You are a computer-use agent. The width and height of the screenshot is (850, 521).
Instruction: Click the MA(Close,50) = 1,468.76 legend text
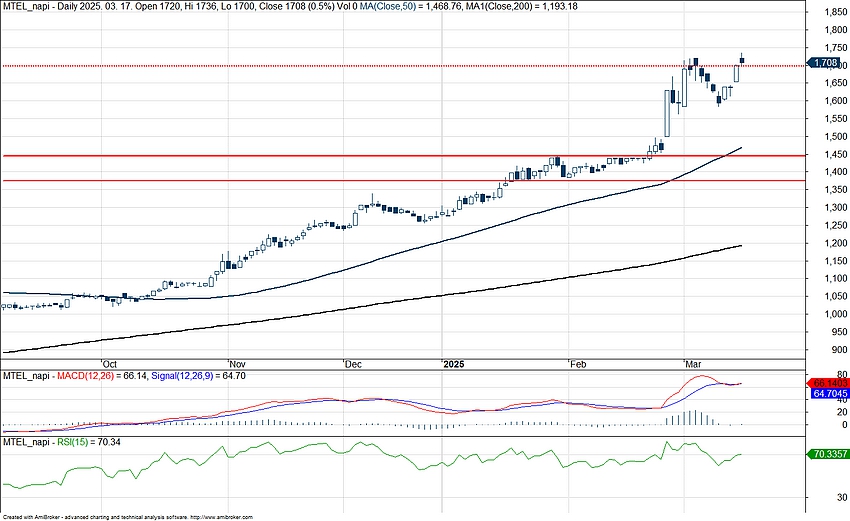click(x=411, y=7)
